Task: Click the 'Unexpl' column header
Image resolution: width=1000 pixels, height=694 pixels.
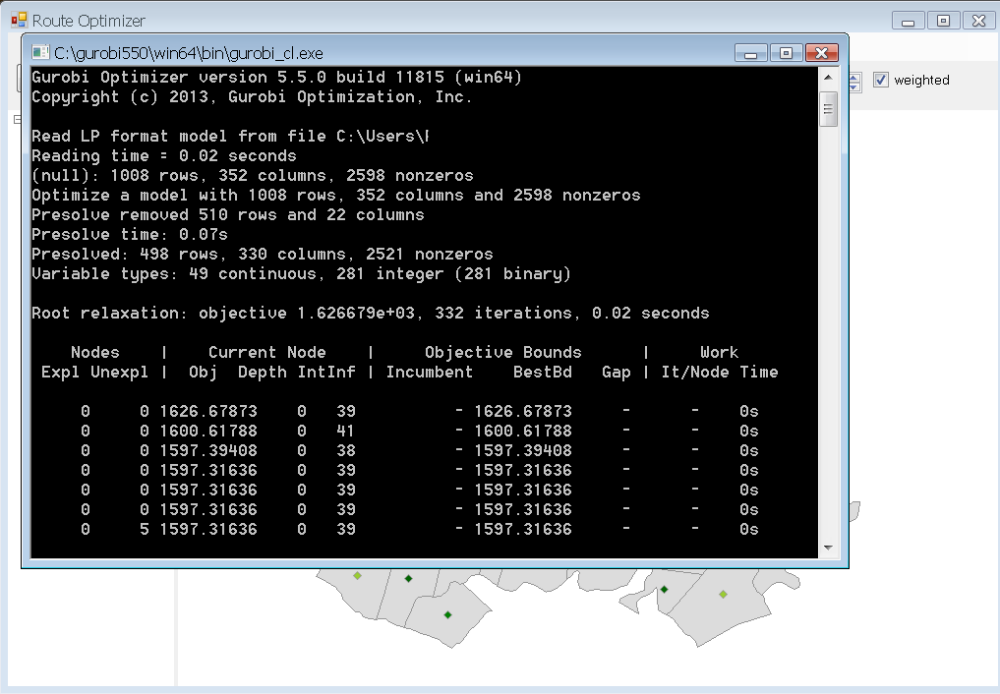Action: [119, 373]
